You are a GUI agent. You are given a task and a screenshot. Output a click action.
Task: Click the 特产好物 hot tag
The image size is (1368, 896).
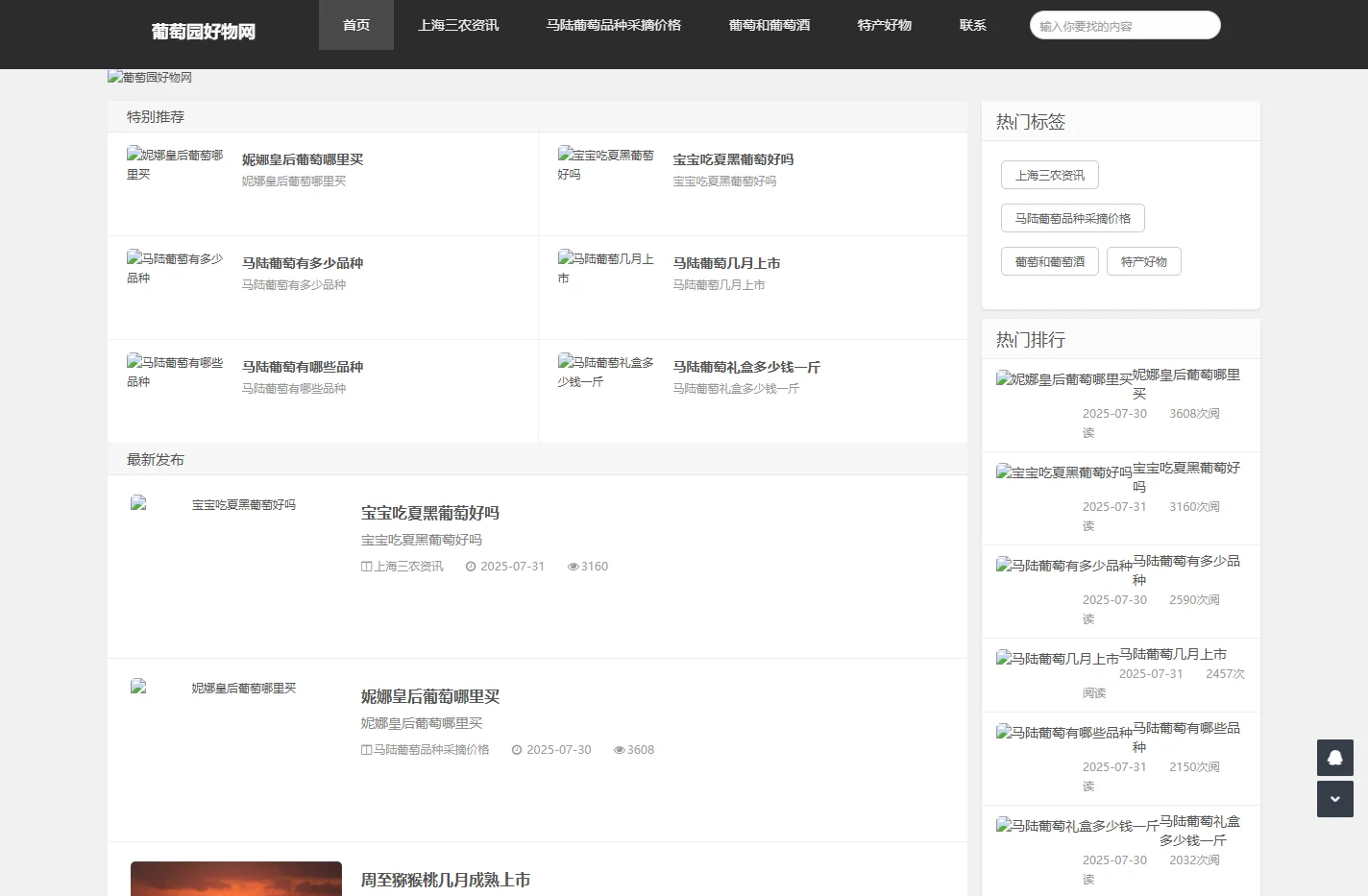tap(1144, 261)
